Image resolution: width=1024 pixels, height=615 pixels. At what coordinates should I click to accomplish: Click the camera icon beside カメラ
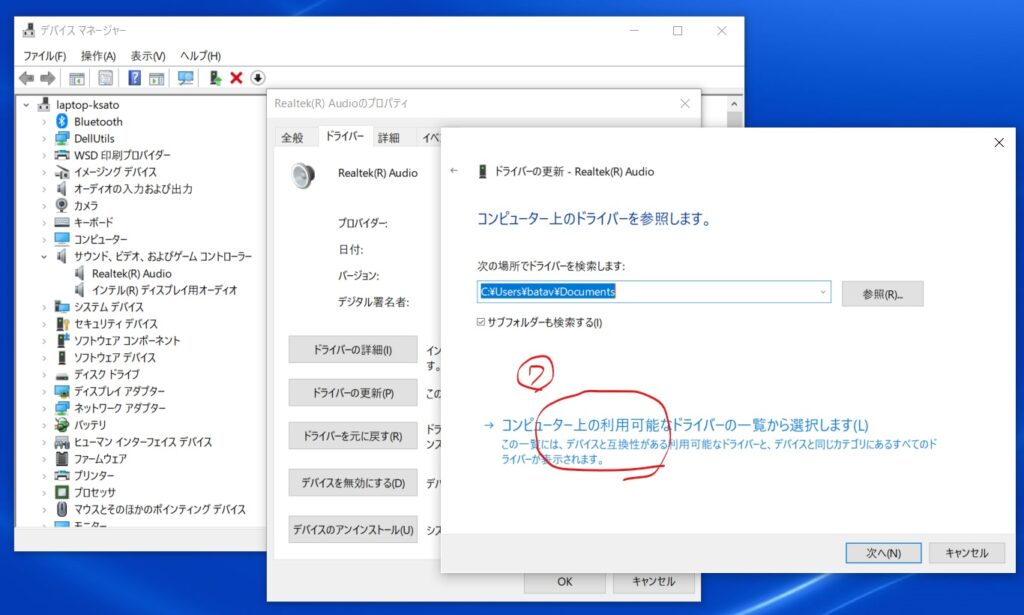pos(62,205)
